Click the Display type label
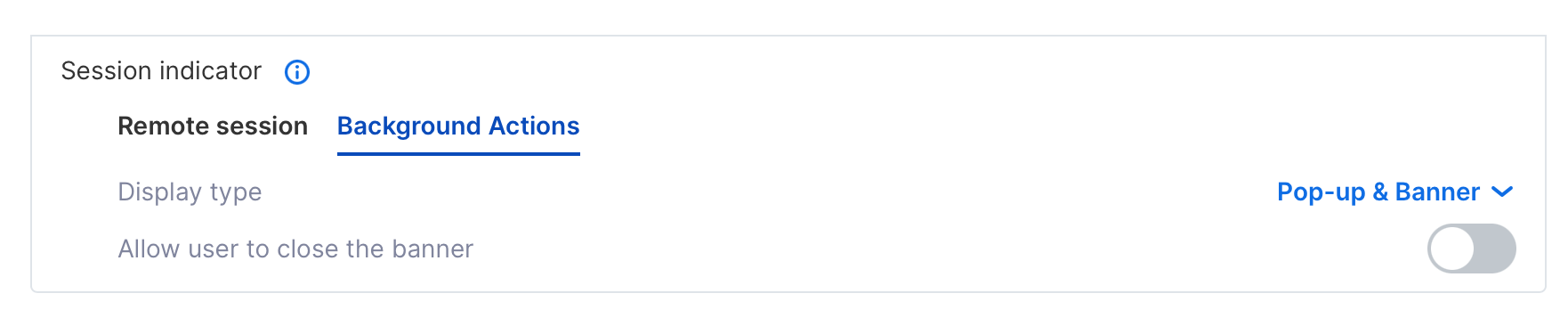Viewport: 1568px width, 326px height. pos(190,192)
